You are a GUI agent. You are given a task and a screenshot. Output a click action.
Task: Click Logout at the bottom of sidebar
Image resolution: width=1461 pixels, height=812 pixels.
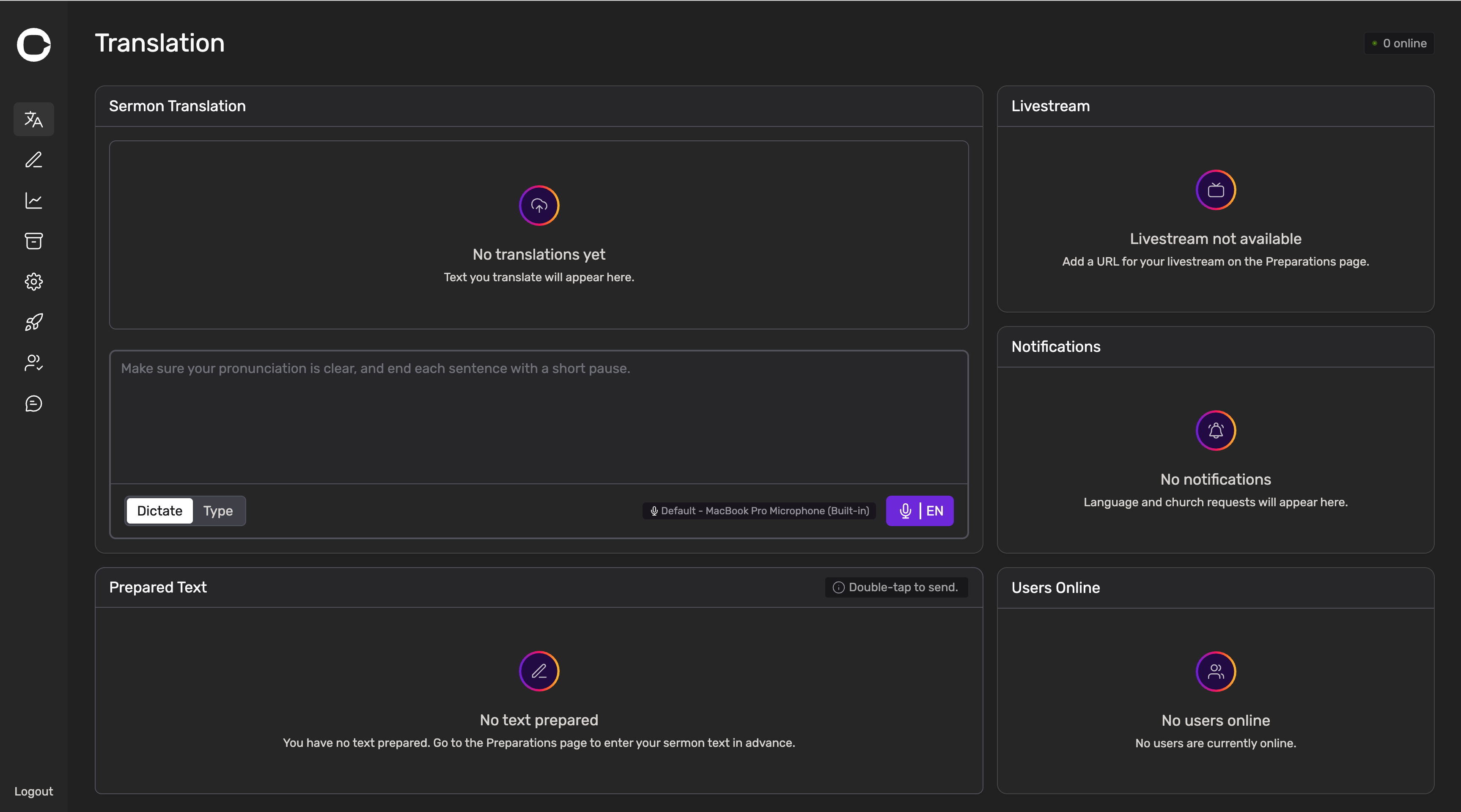coord(33,791)
